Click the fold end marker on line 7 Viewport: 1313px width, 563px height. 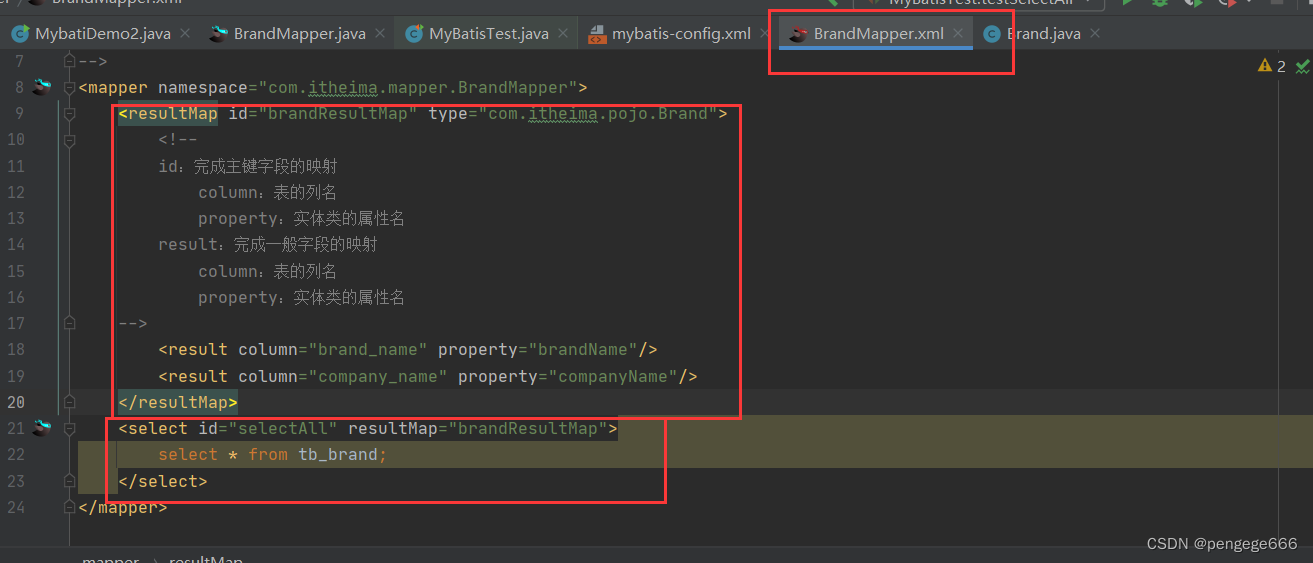point(69,61)
